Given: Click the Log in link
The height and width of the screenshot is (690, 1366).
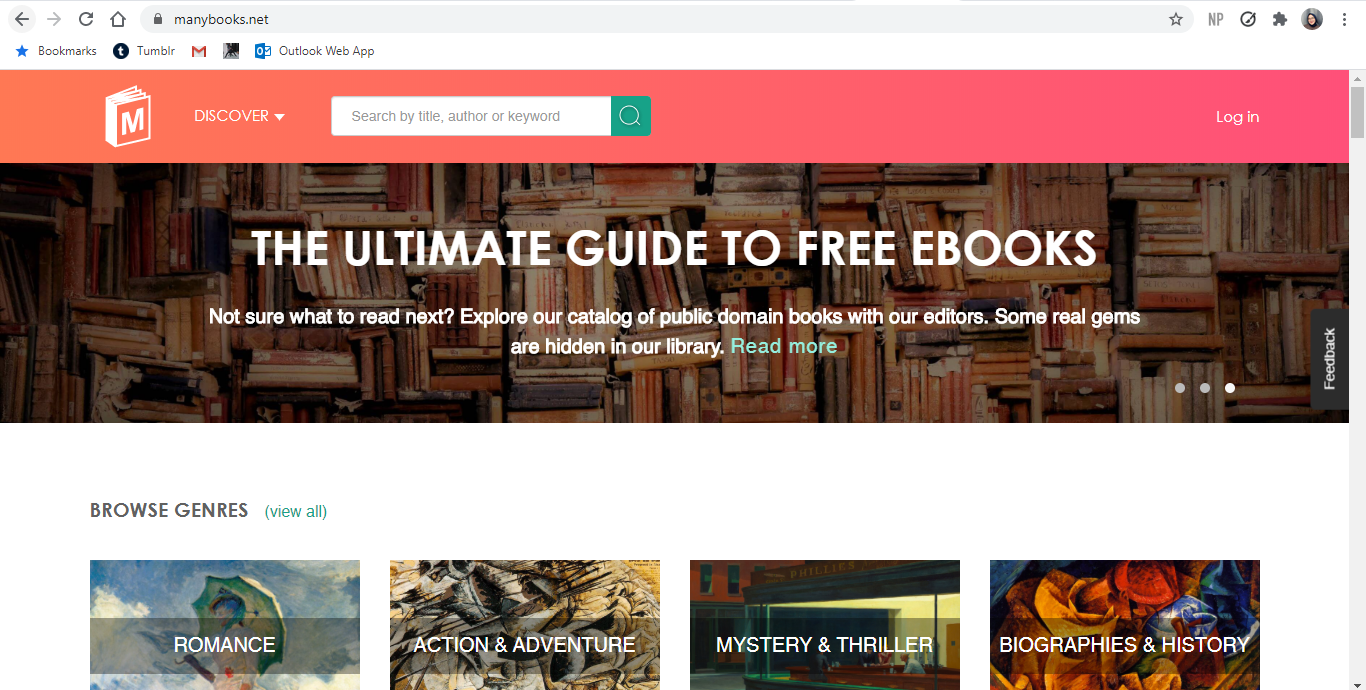Looking at the screenshot, I should click(1237, 117).
